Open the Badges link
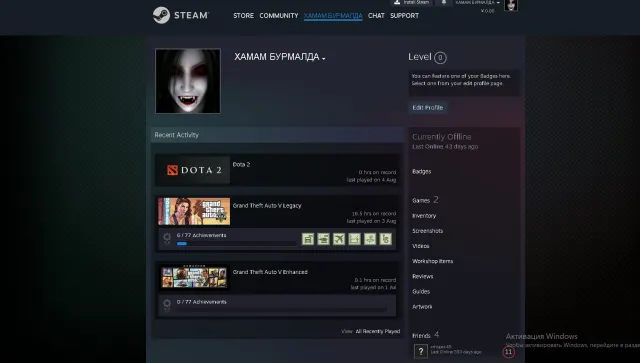640x363 pixels. [x=422, y=171]
